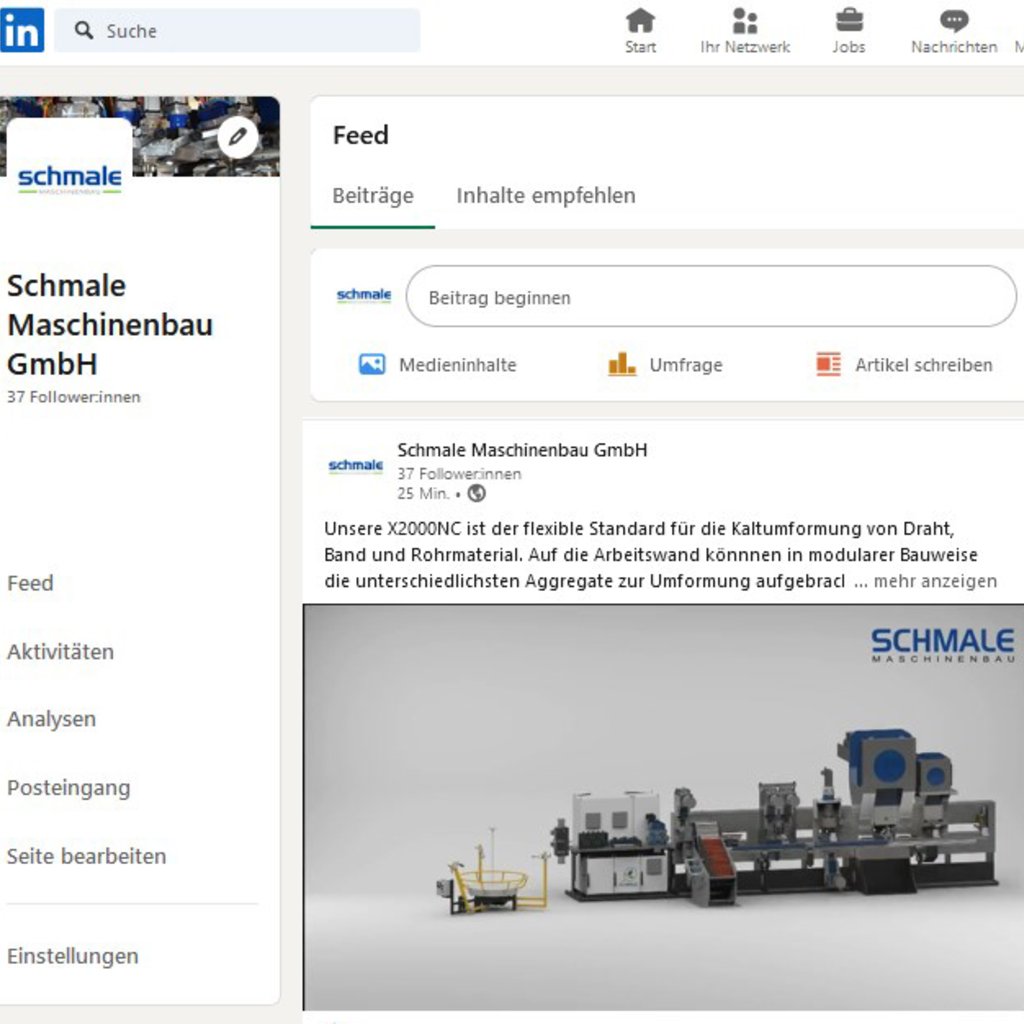
Task: Click the schmale logo beside Beitrag beginnen
Action: point(364,295)
